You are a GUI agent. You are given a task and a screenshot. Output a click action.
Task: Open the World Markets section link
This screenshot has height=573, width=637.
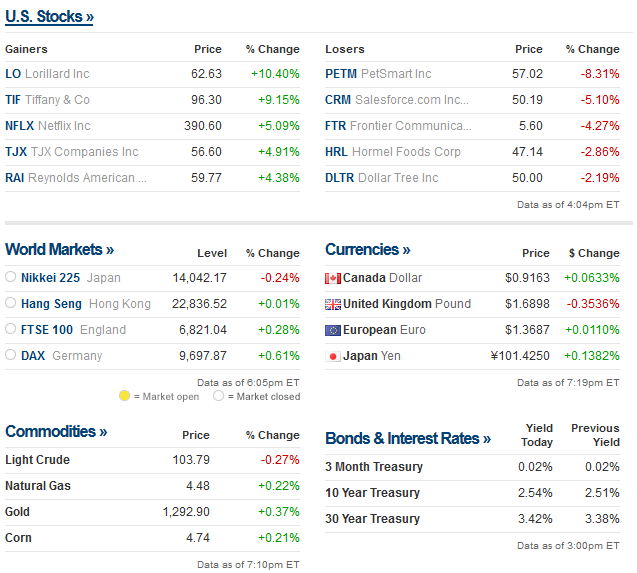coord(59,249)
